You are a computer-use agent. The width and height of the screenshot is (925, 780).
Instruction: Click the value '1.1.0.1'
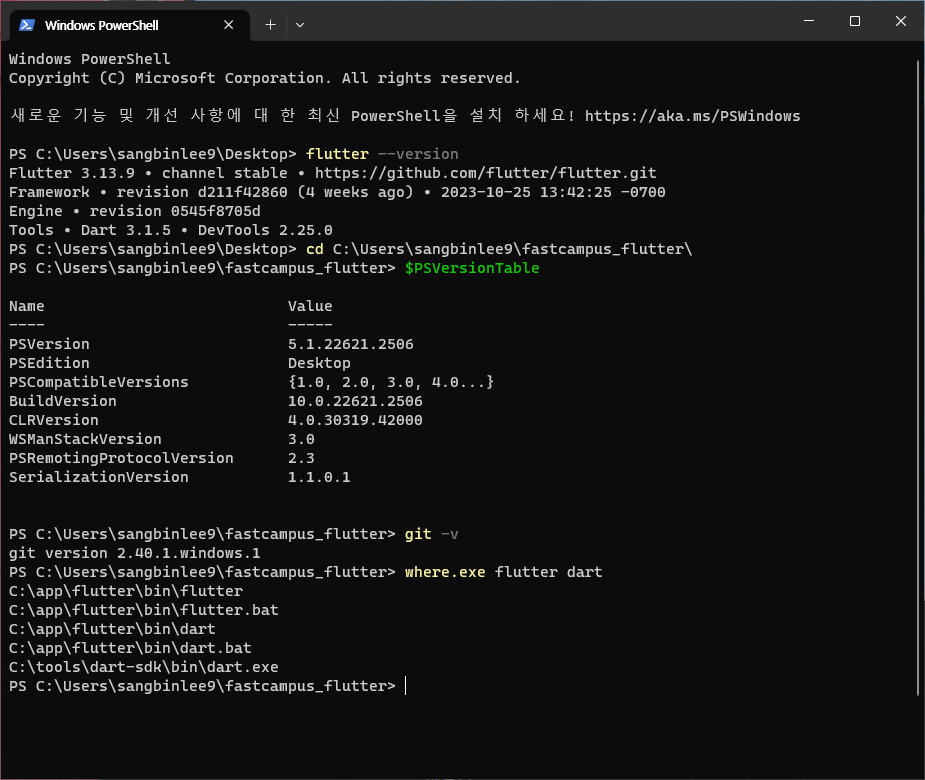tap(319, 477)
